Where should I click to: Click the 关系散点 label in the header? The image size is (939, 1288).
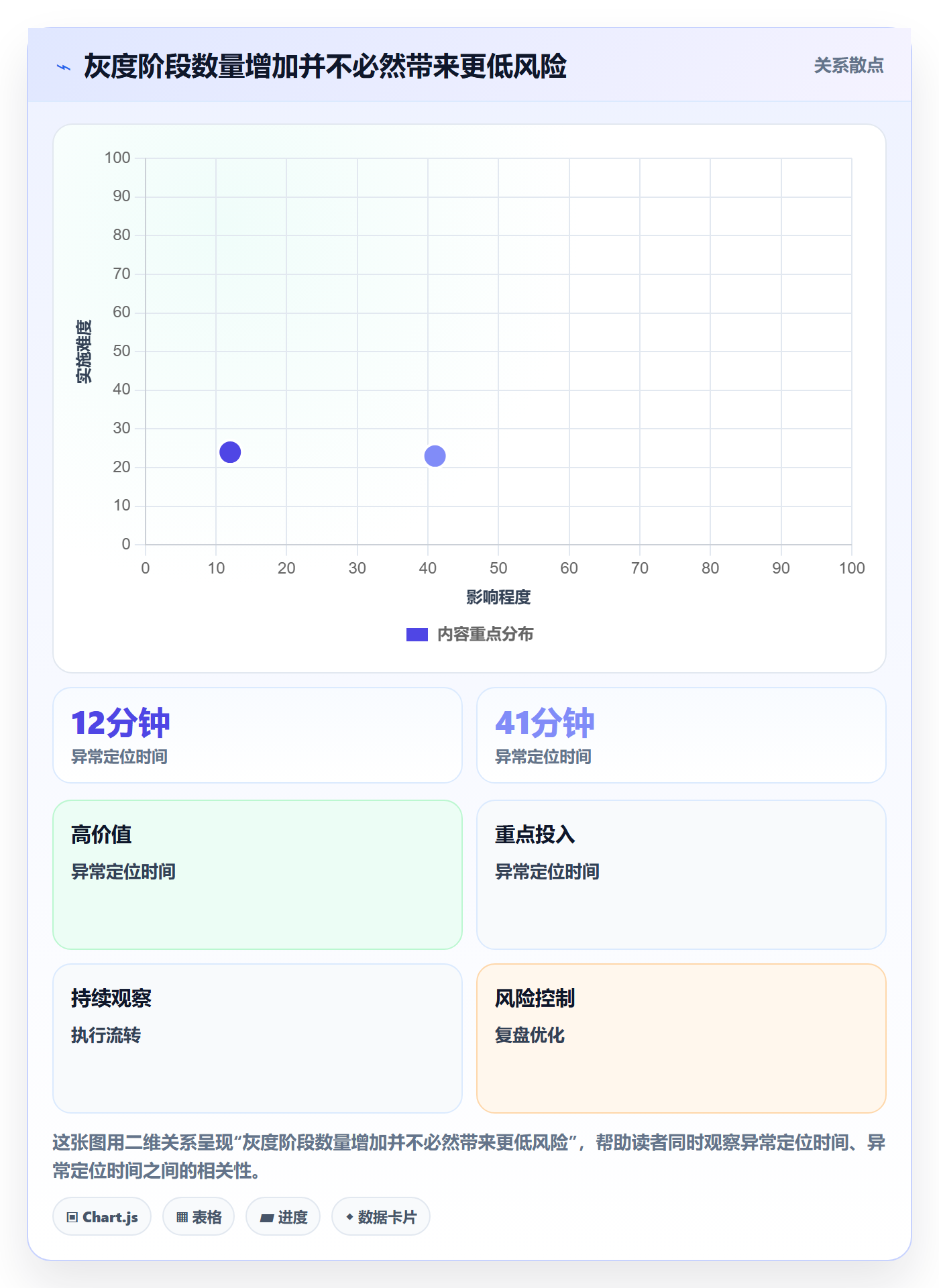[848, 66]
